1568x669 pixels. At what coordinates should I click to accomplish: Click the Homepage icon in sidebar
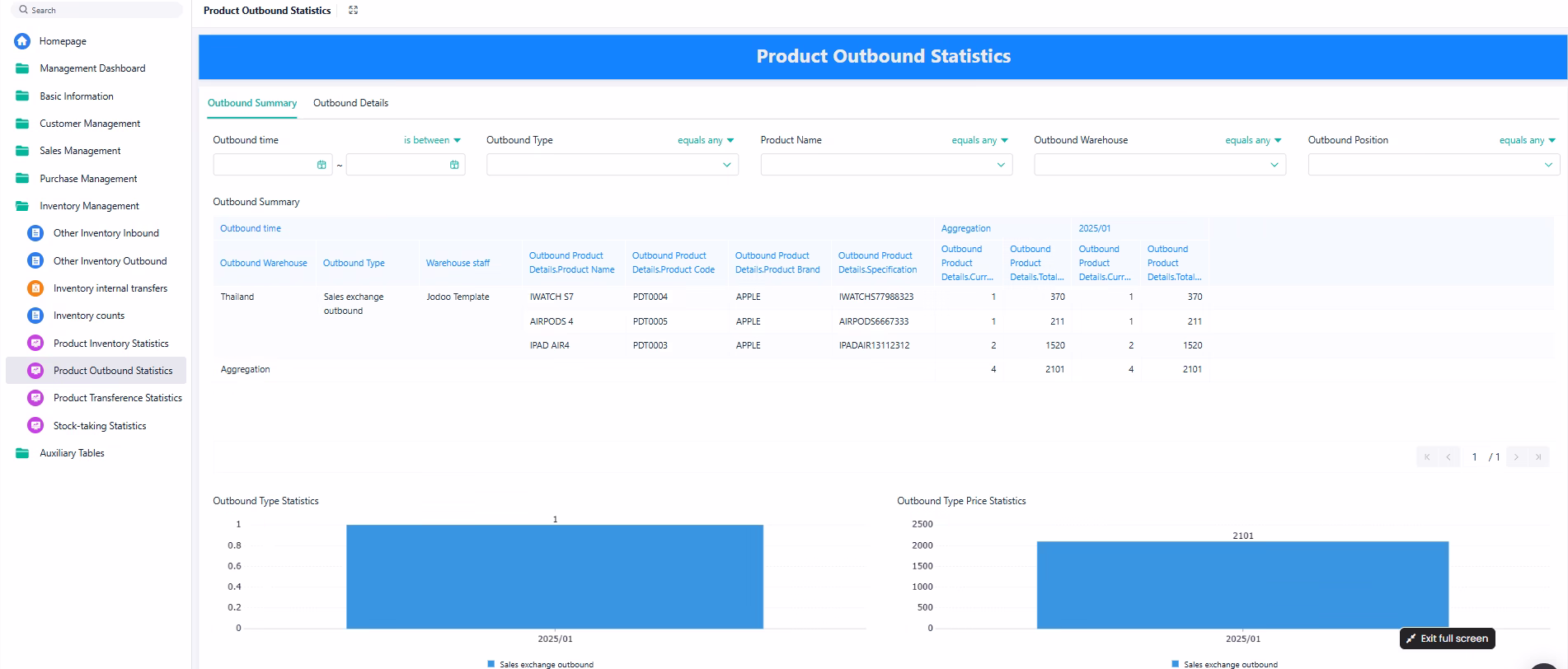(x=22, y=41)
